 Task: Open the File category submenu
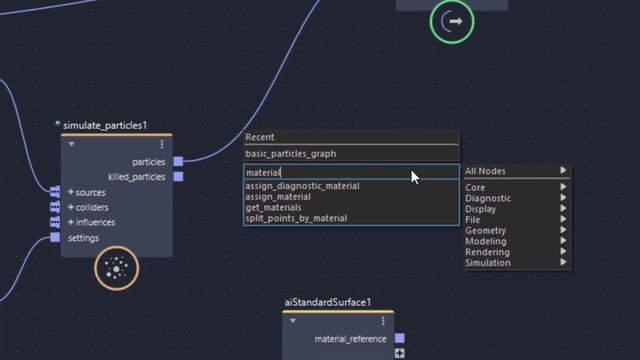(x=517, y=220)
